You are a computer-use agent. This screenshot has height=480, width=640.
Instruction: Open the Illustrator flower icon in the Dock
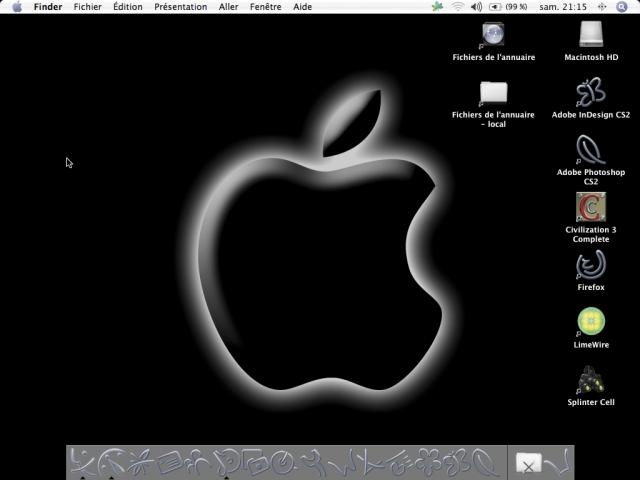point(429,463)
